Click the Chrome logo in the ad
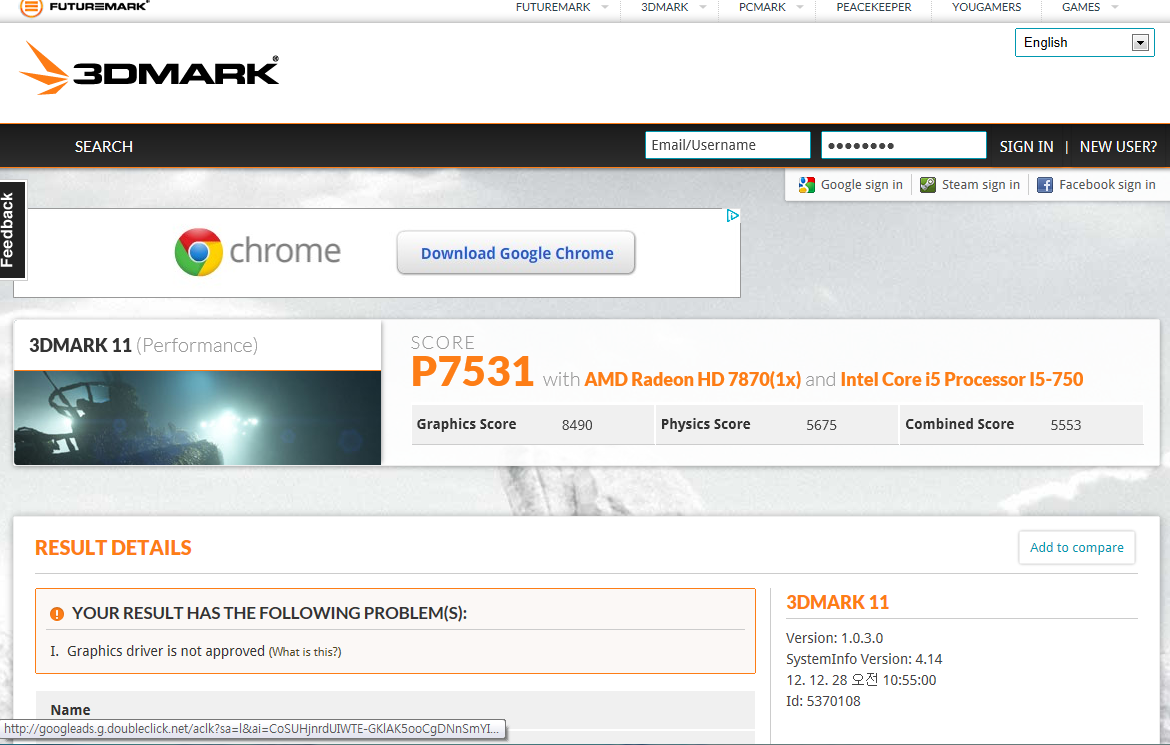Screen dimensions: 1170x745 (x=198, y=252)
